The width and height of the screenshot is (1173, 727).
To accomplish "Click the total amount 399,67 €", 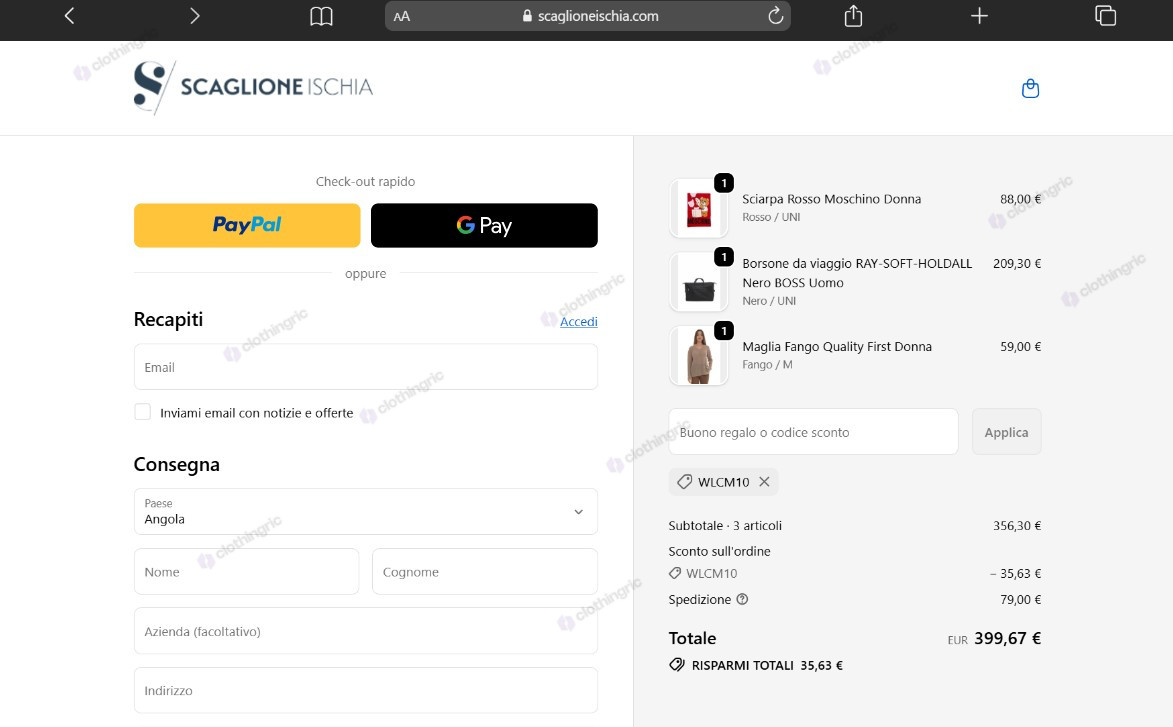I will pyautogui.click(x=1008, y=638).
